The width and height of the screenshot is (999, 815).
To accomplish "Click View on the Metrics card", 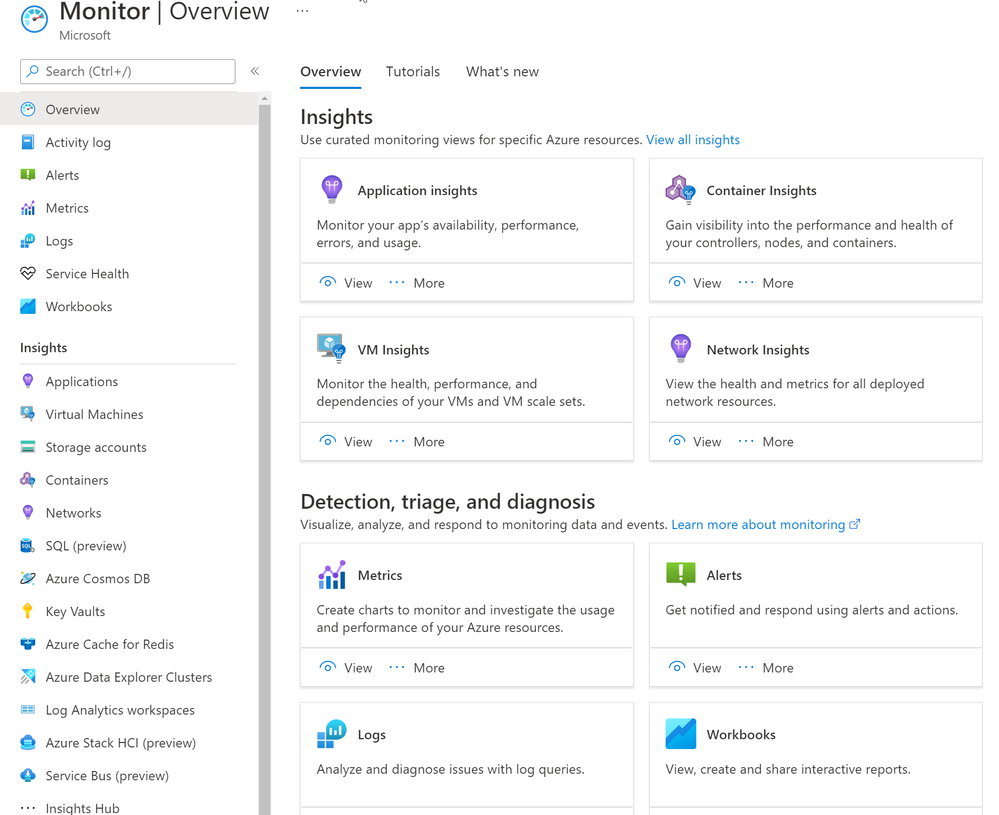I will [x=345, y=668].
